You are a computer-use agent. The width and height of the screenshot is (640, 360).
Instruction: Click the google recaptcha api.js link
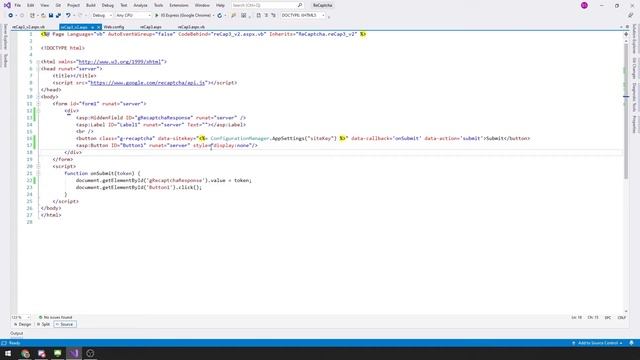point(147,83)
